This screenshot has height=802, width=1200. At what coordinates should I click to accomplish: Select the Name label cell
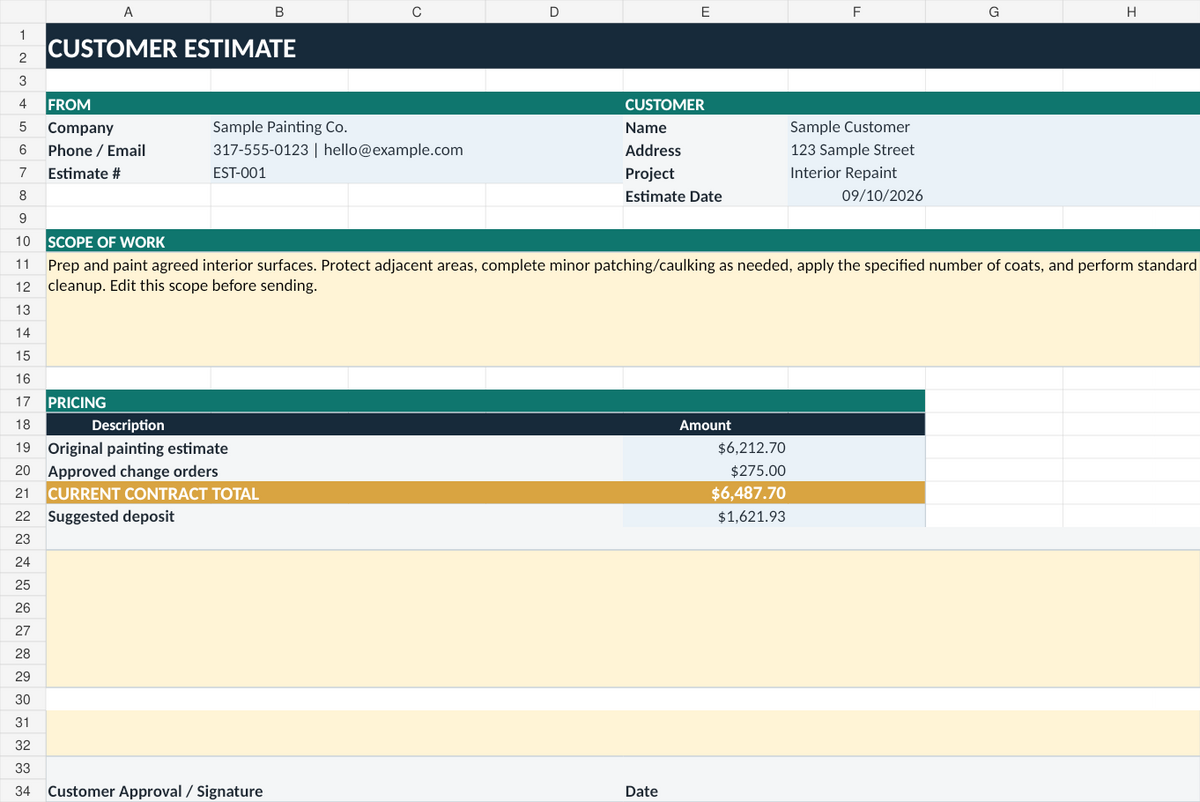705,127
